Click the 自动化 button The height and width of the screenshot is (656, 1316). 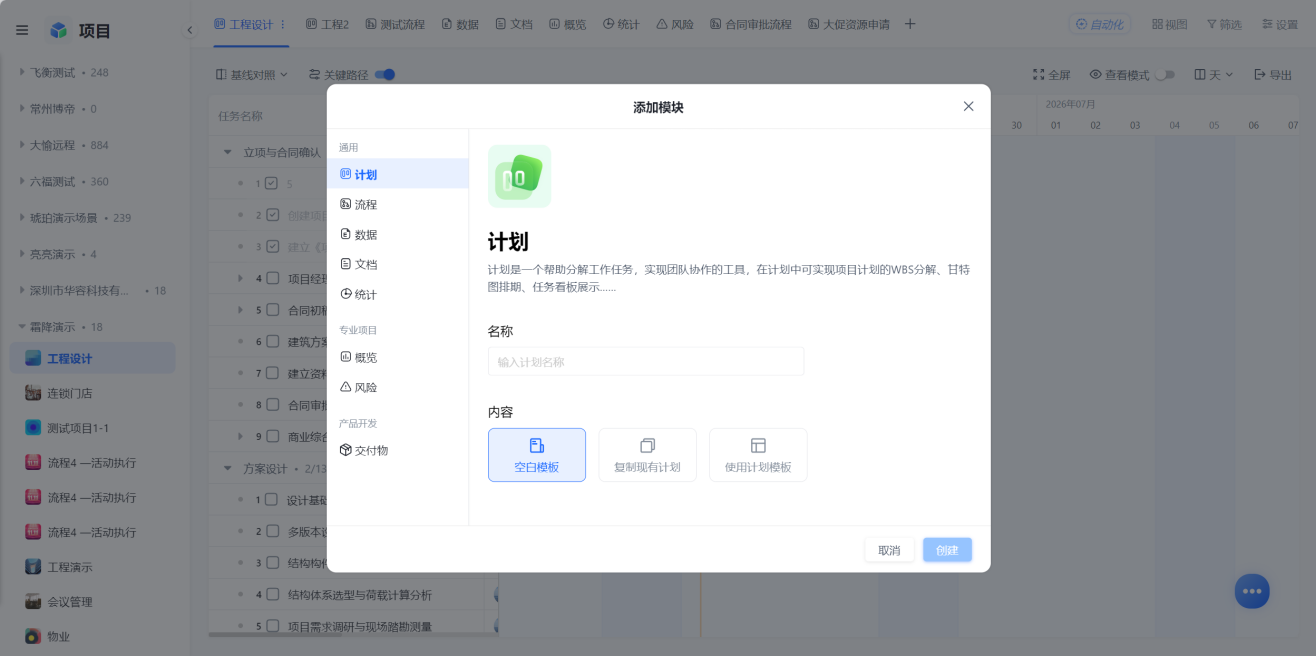click(1100, 24)
